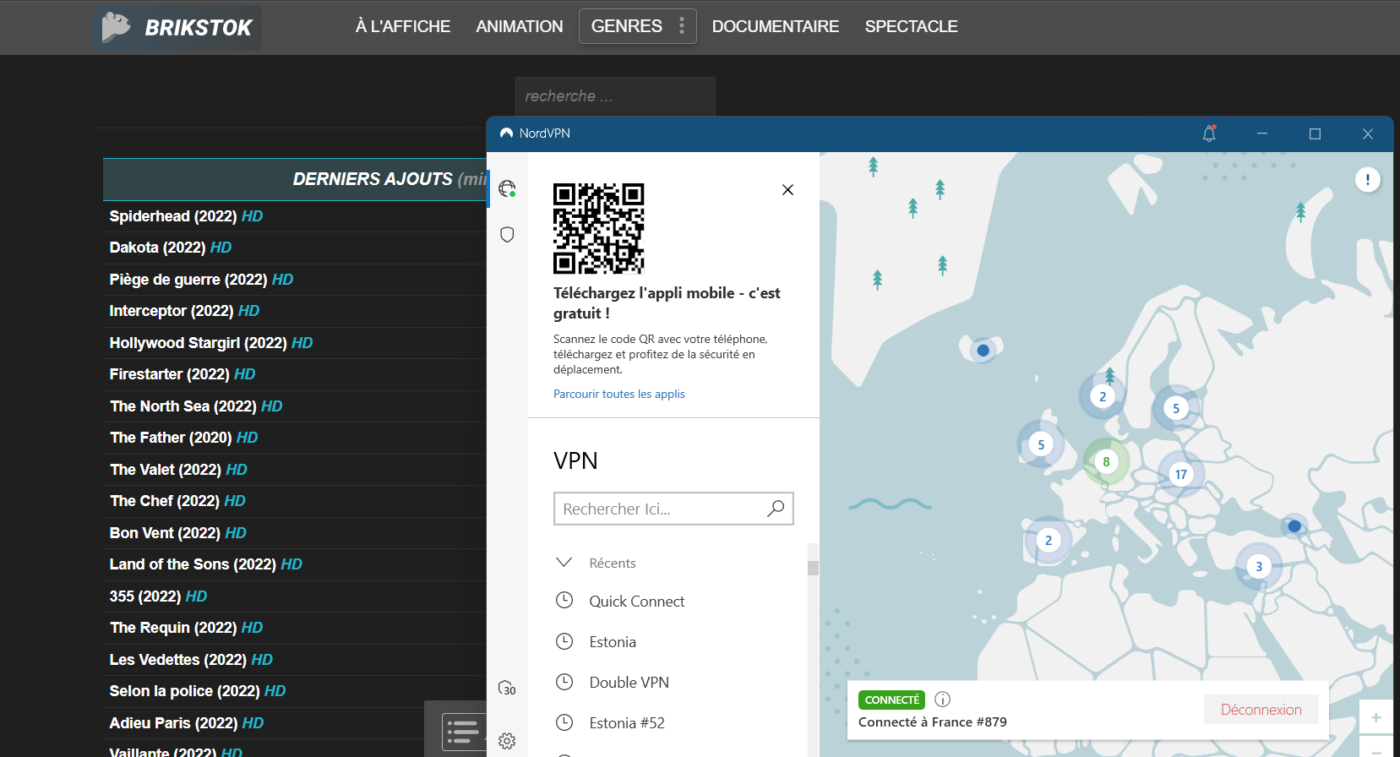Zoom in the map with plus button

(1376, 717)
